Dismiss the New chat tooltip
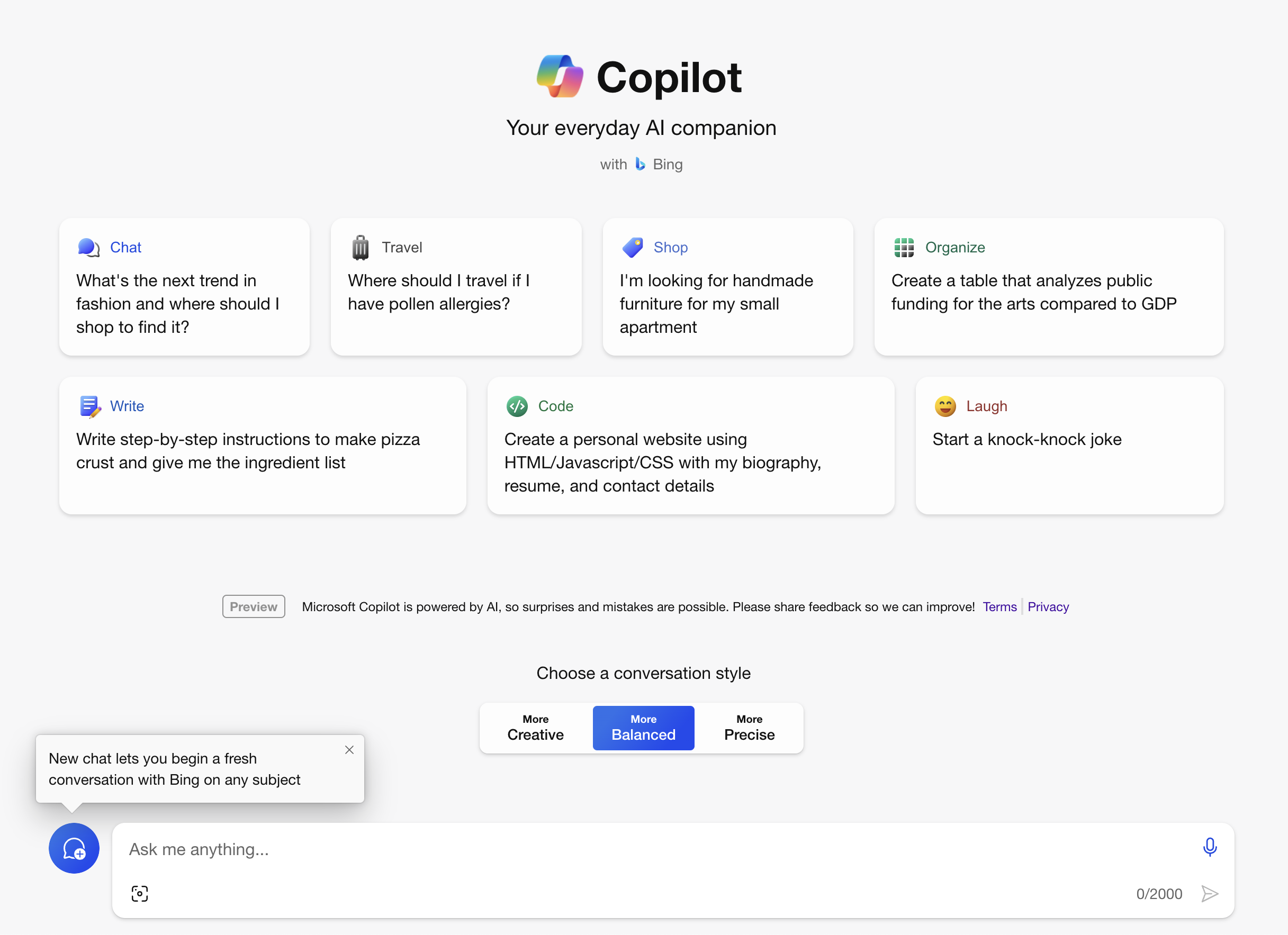Viewport: 1288px width, 935px height. pos(349,749)
